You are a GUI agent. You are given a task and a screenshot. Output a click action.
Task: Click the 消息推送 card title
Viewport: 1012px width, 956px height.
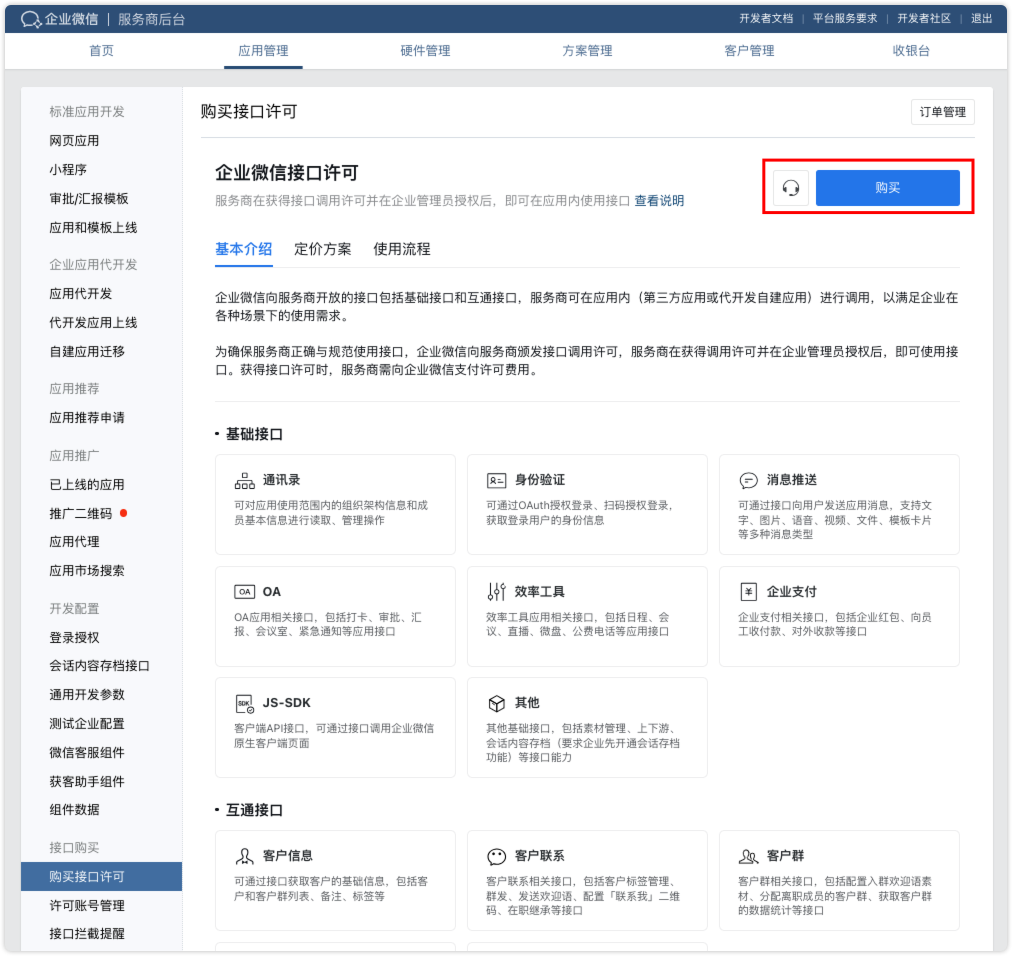click(x=792, y=480)
